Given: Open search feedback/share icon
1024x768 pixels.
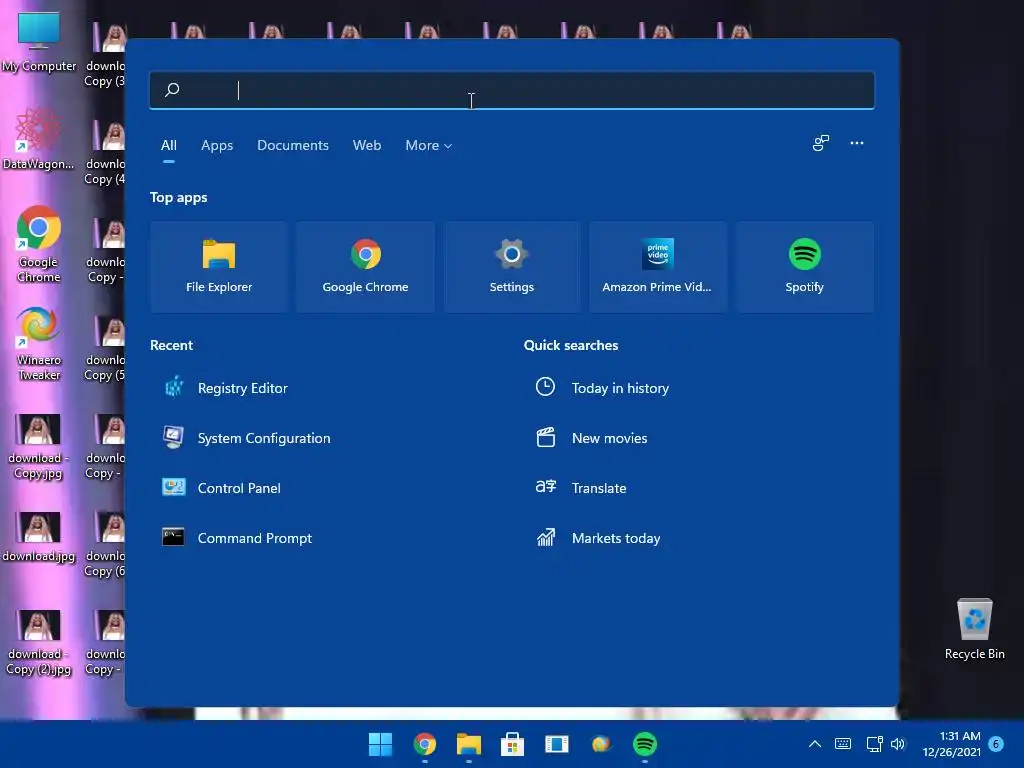Looking at the screenshot, I should [820, 143].
